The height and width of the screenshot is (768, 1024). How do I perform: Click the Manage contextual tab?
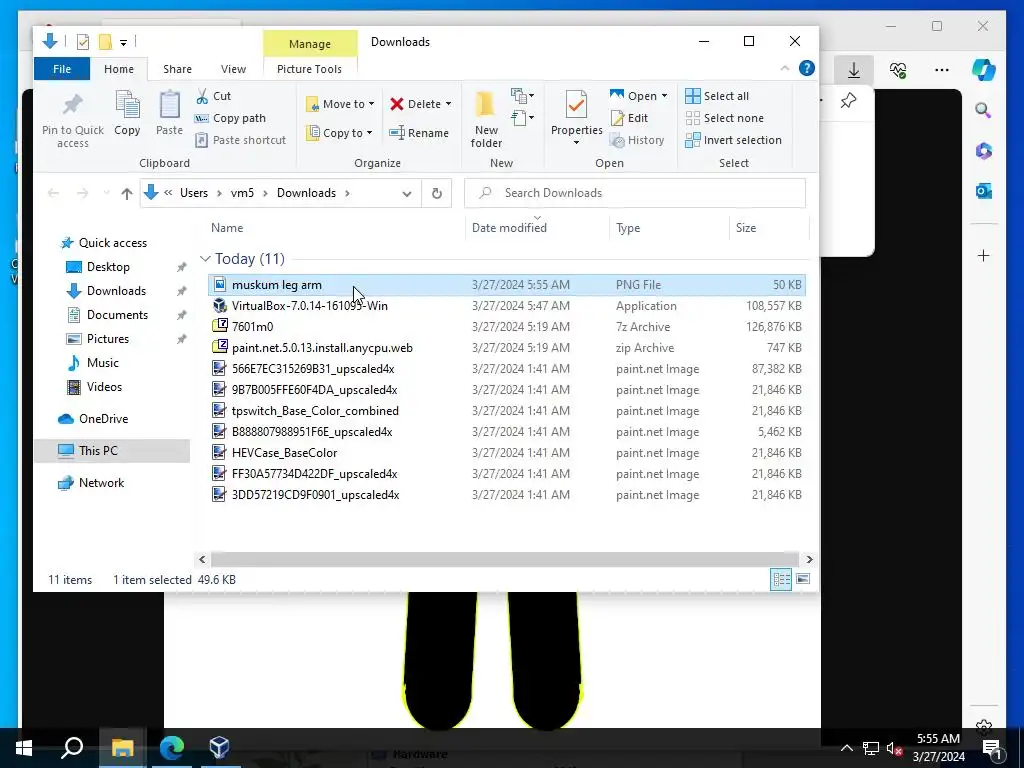310,44
